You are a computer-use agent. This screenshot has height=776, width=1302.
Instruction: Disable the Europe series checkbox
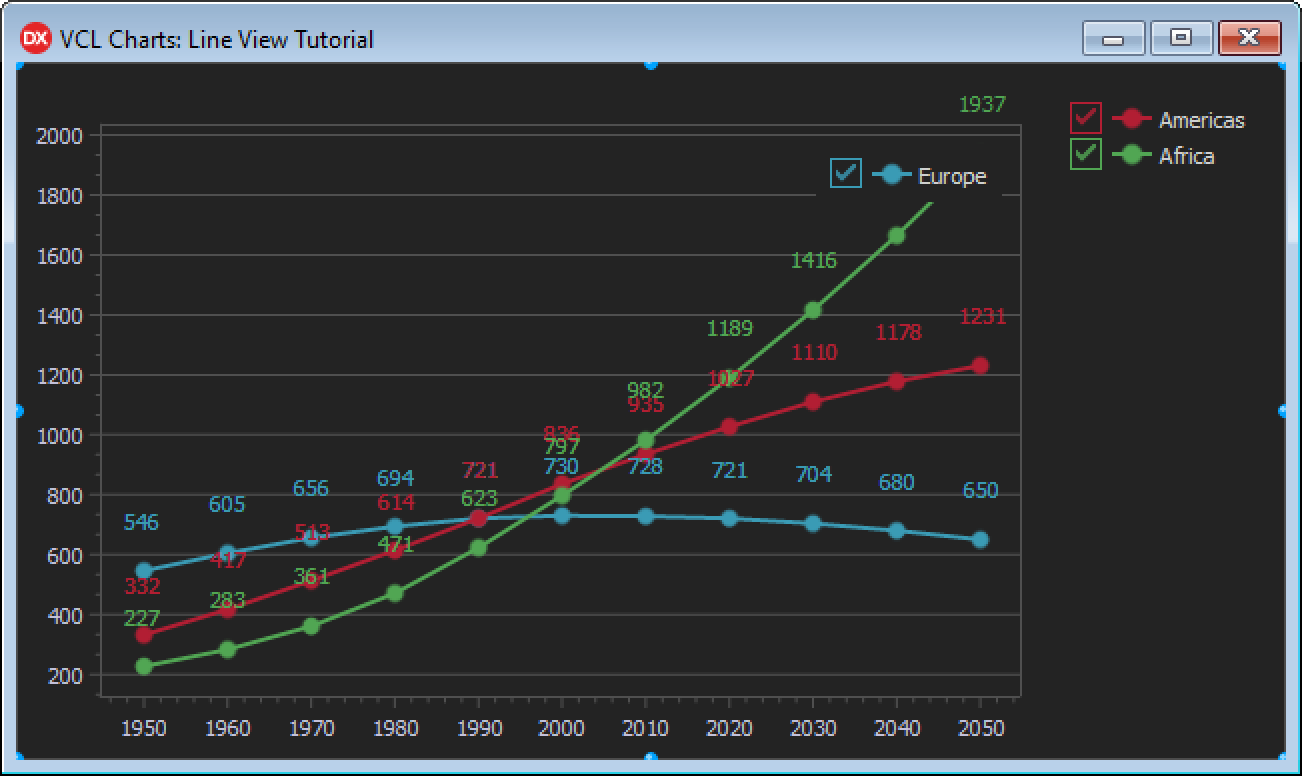pos(846,174)
